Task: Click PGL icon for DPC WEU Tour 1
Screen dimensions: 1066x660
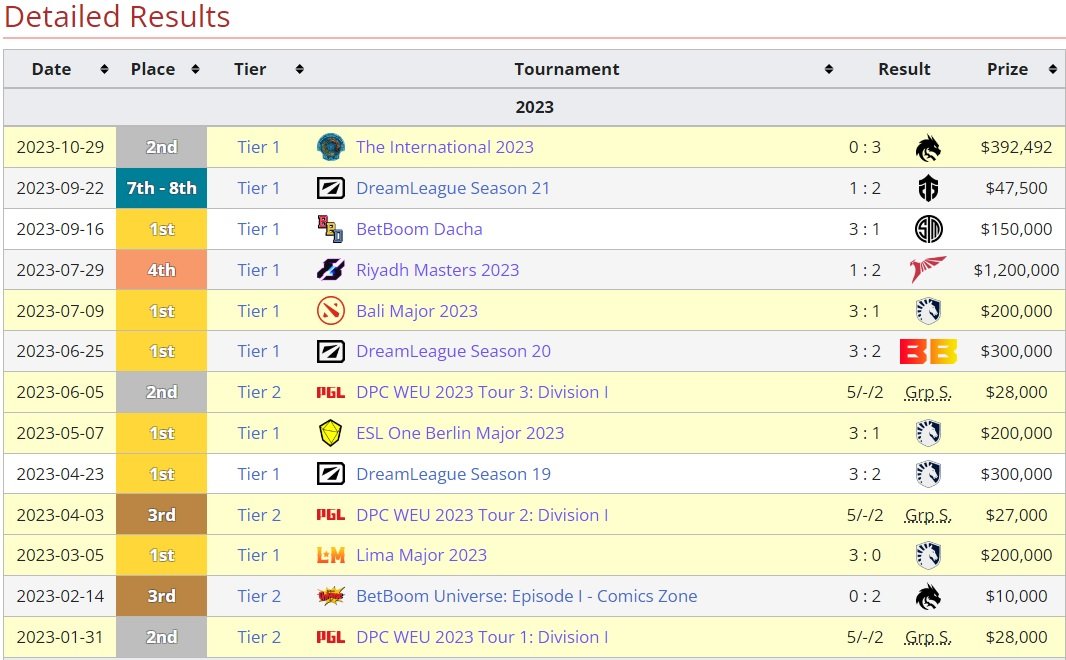Action: coord(331,637)
